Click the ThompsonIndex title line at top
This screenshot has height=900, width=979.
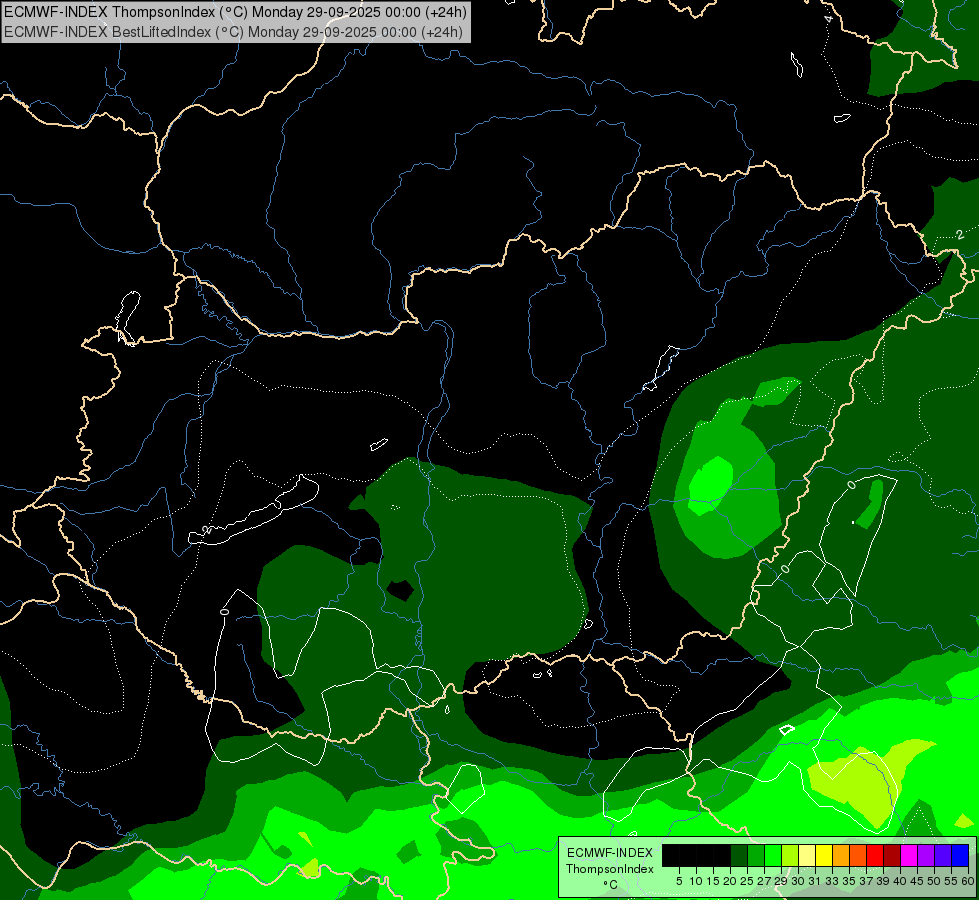235,12
